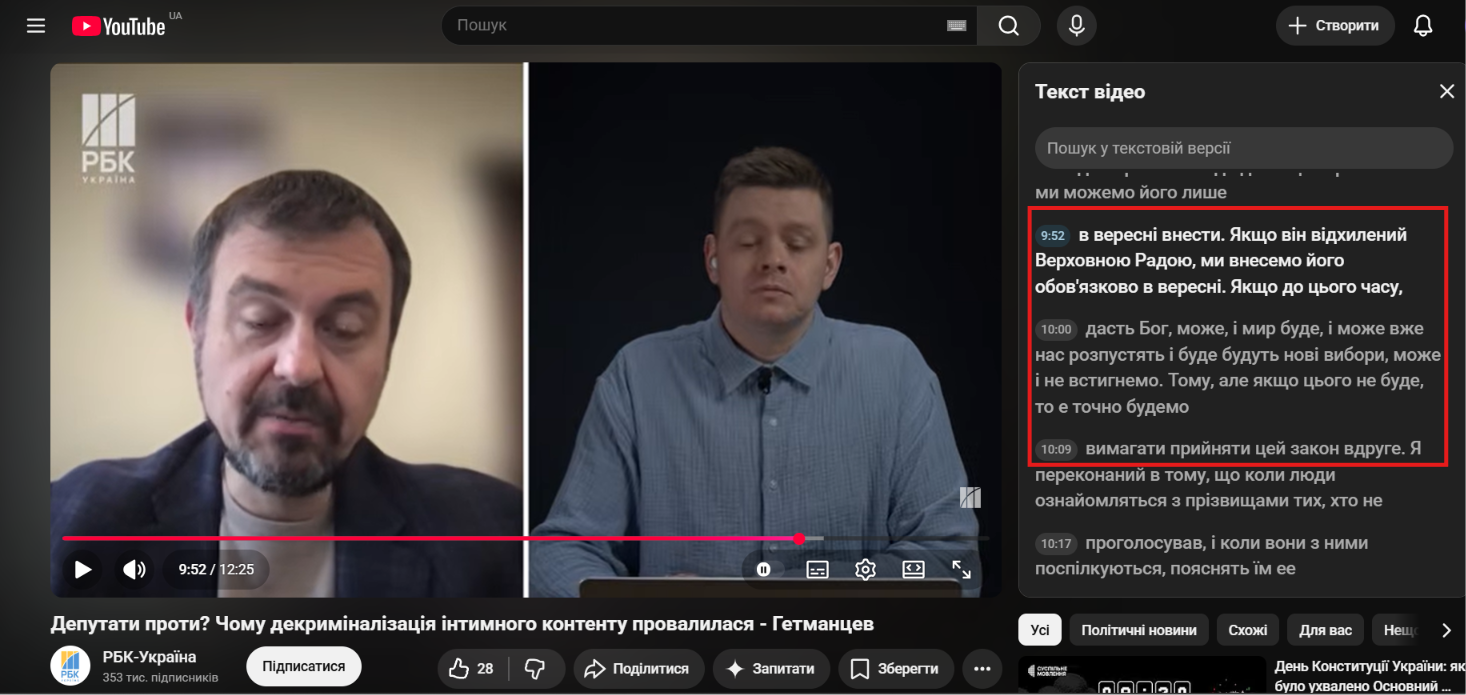Select the Політичні новини chip

pos(1139,630)
